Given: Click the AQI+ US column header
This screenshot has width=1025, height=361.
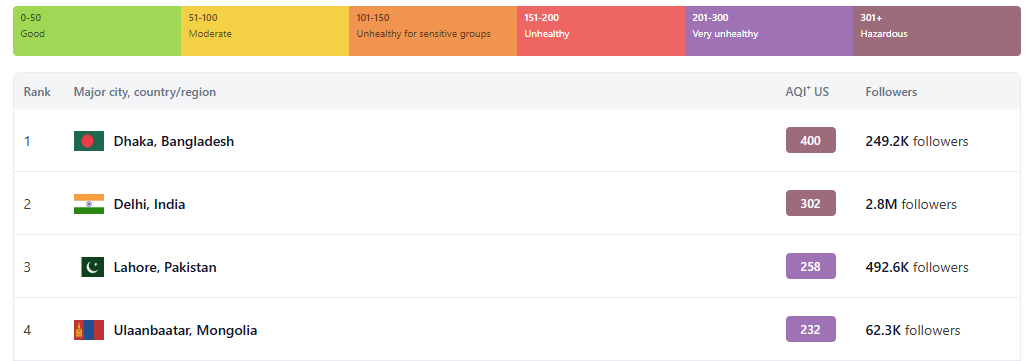Looking at the screenshot, I should point(807,92).
